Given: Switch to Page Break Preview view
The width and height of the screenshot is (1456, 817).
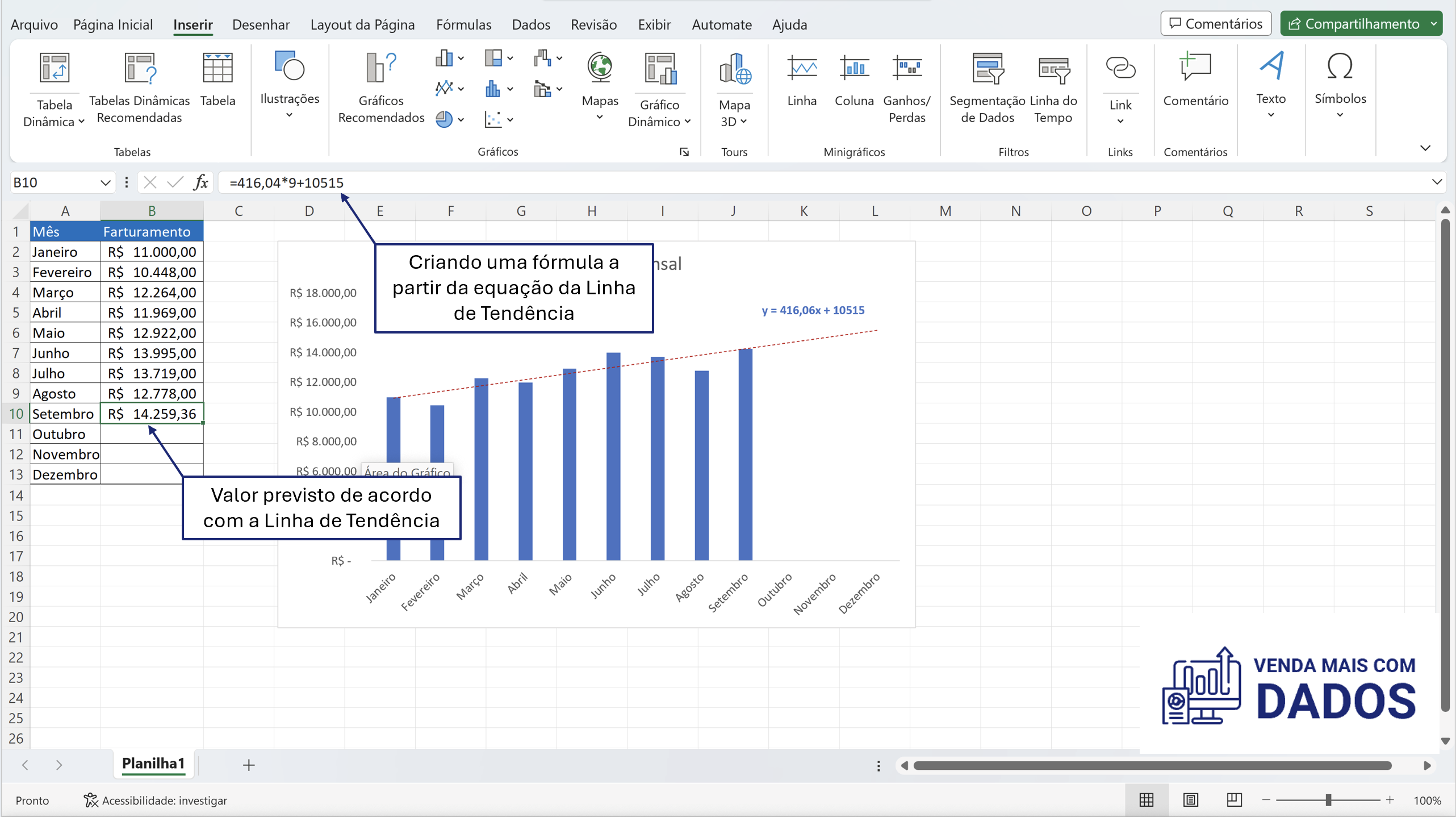Looking at the screenshot, I should tap(1234, 800).
